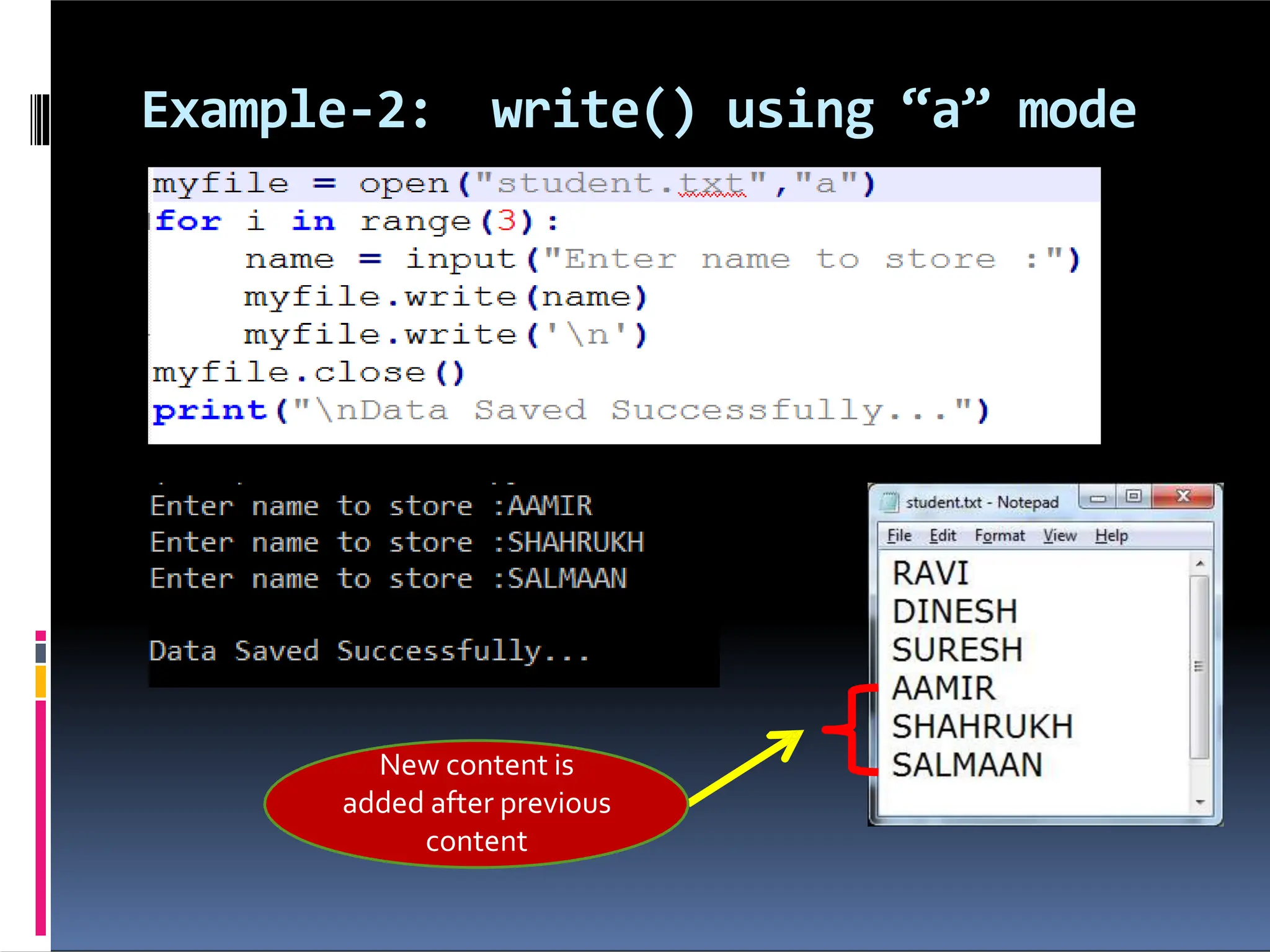Click the Notepad scrollbar up arrow
Screen dimensions: 1270x952
tap(1200, 564)
